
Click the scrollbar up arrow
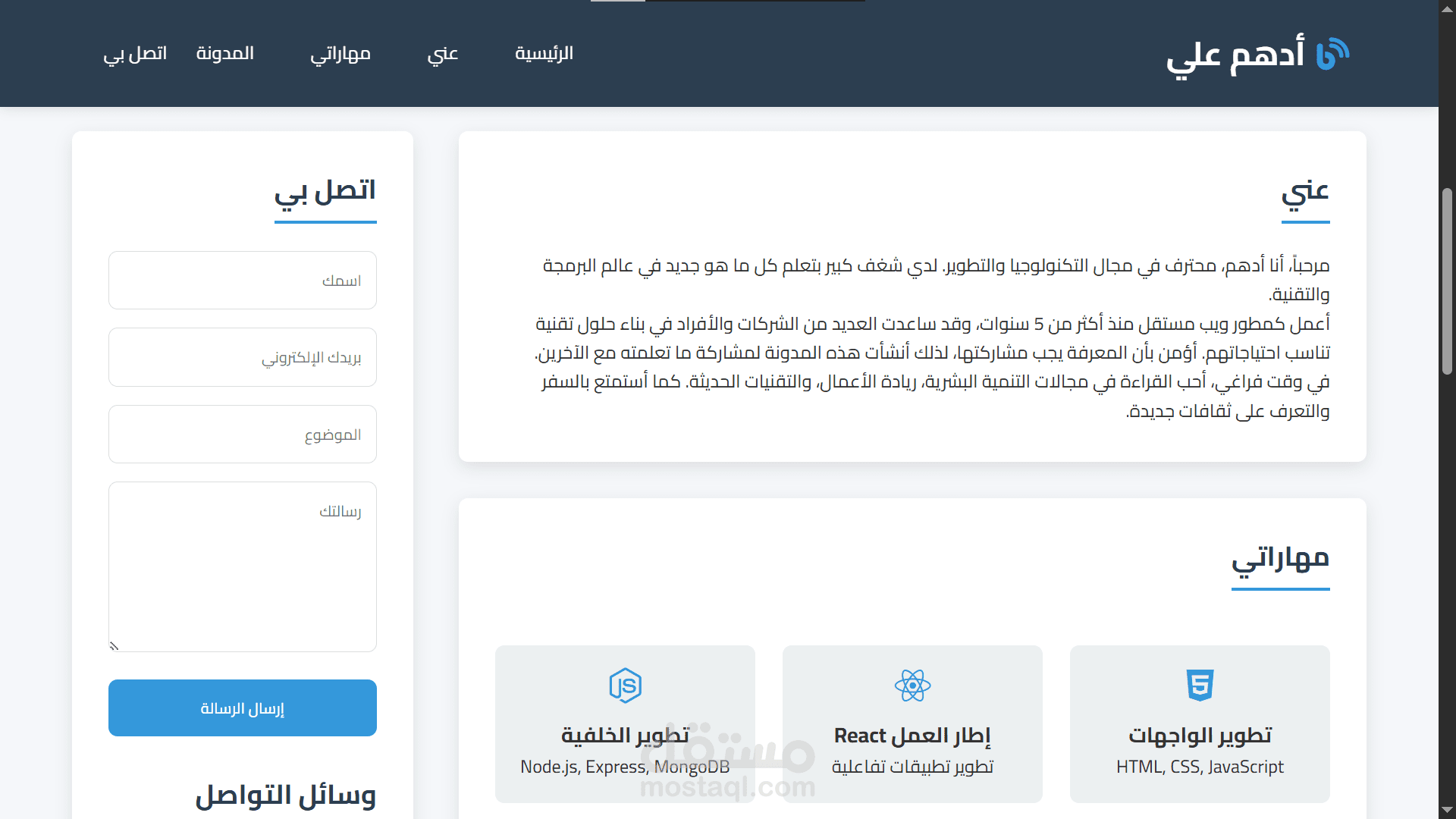tap(1447, 8)
